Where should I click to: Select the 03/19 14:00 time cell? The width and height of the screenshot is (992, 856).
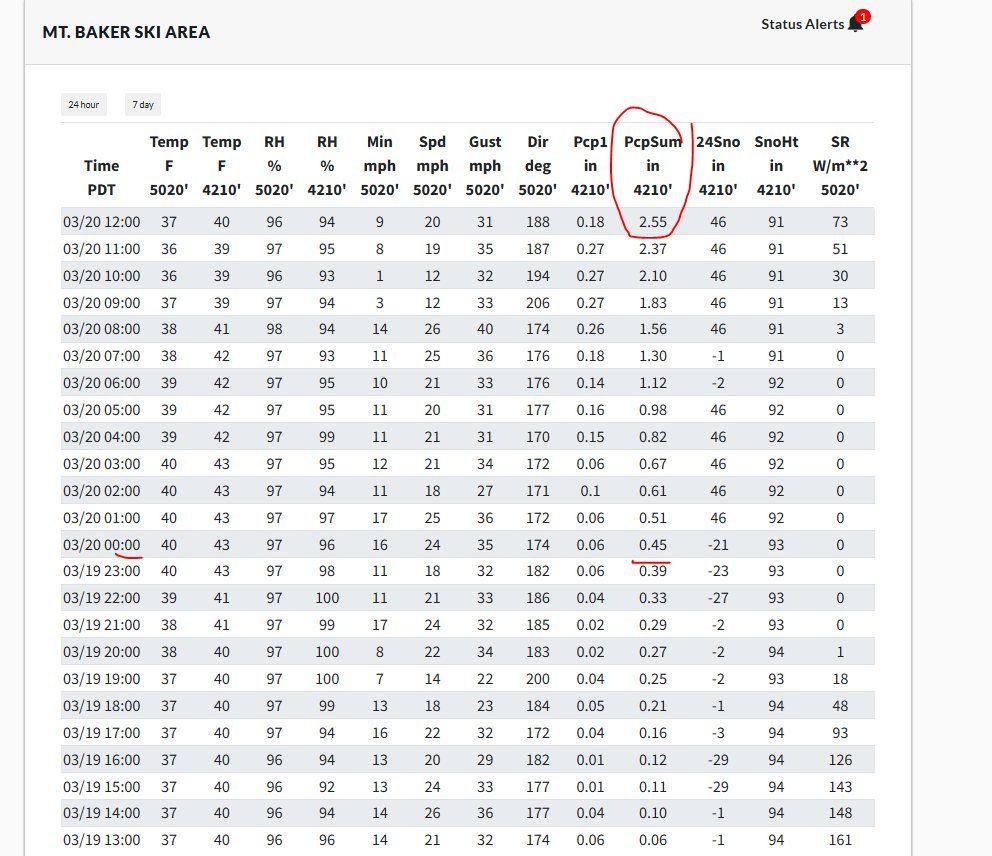(x=101, y=813)
